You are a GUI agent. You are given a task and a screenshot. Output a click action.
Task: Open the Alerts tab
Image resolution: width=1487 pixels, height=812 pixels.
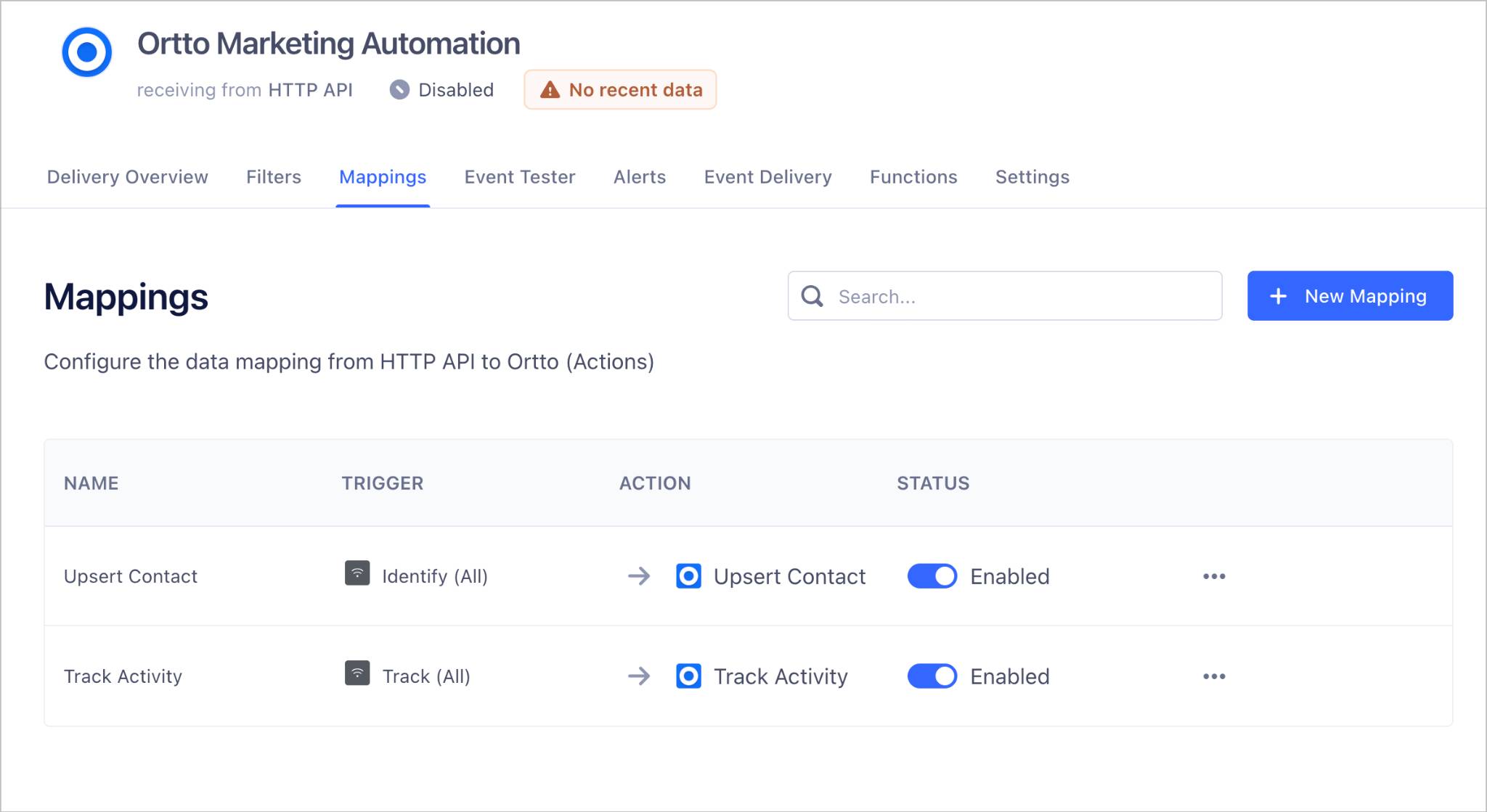coord(640,177)
